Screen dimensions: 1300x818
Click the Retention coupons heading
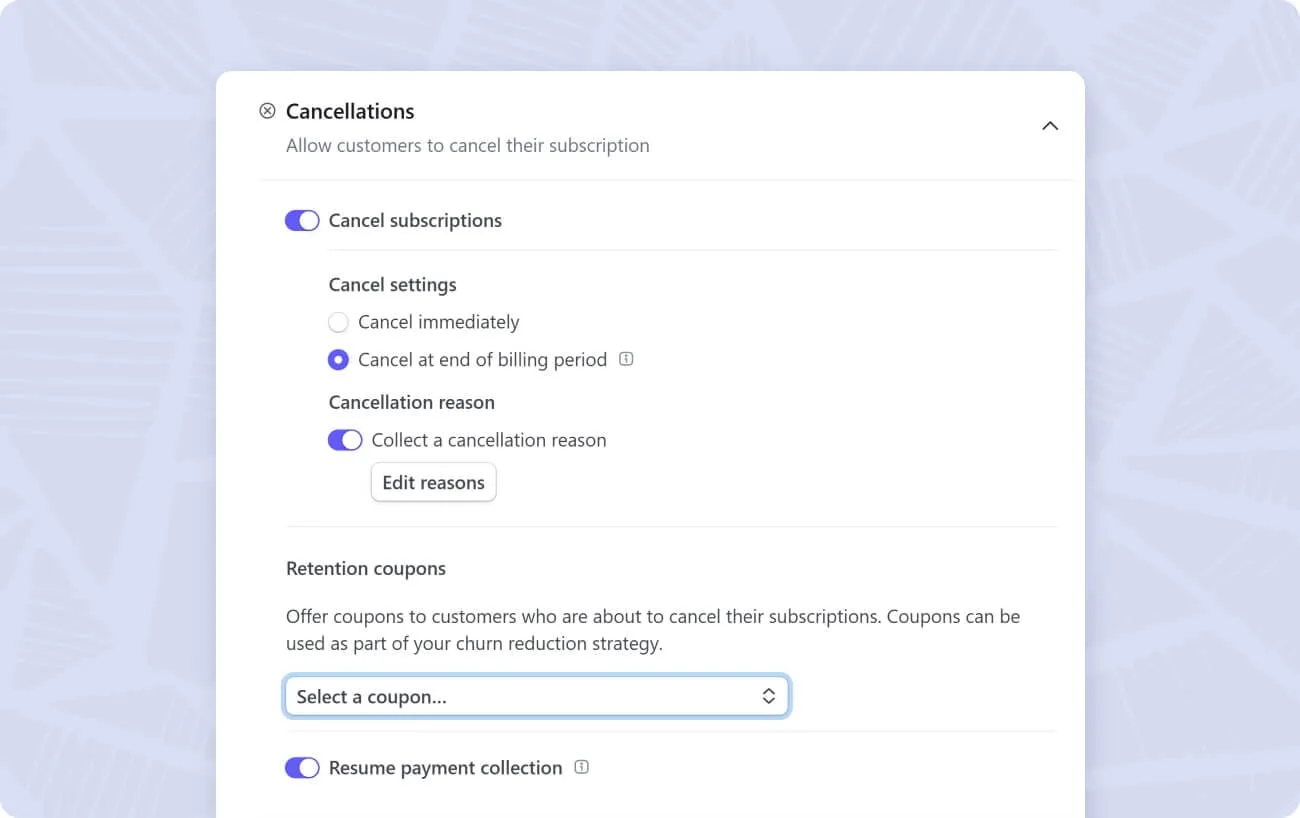tap(366, 568)
